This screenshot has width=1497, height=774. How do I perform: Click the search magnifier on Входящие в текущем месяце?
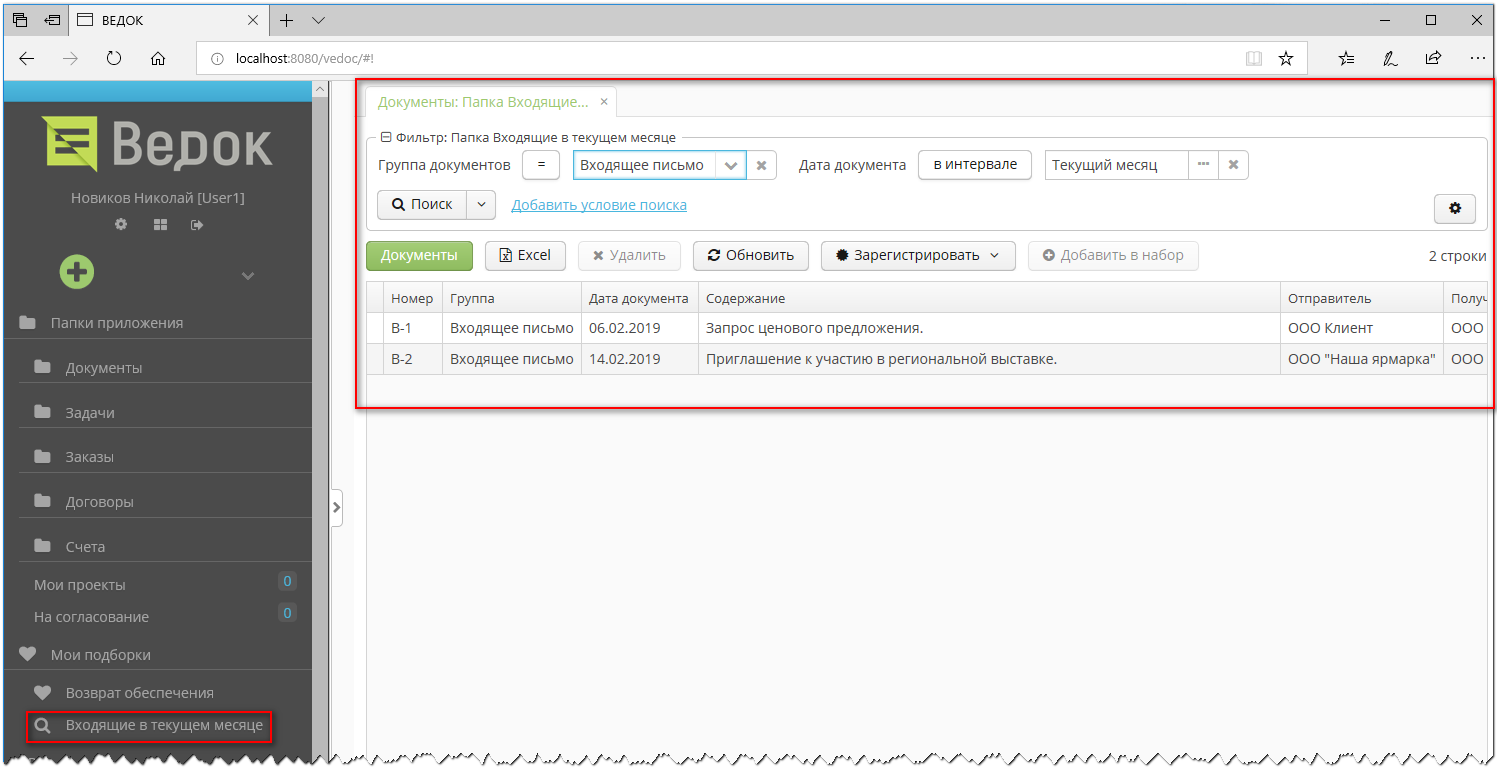pyautogui.click(x=42, y=726)
